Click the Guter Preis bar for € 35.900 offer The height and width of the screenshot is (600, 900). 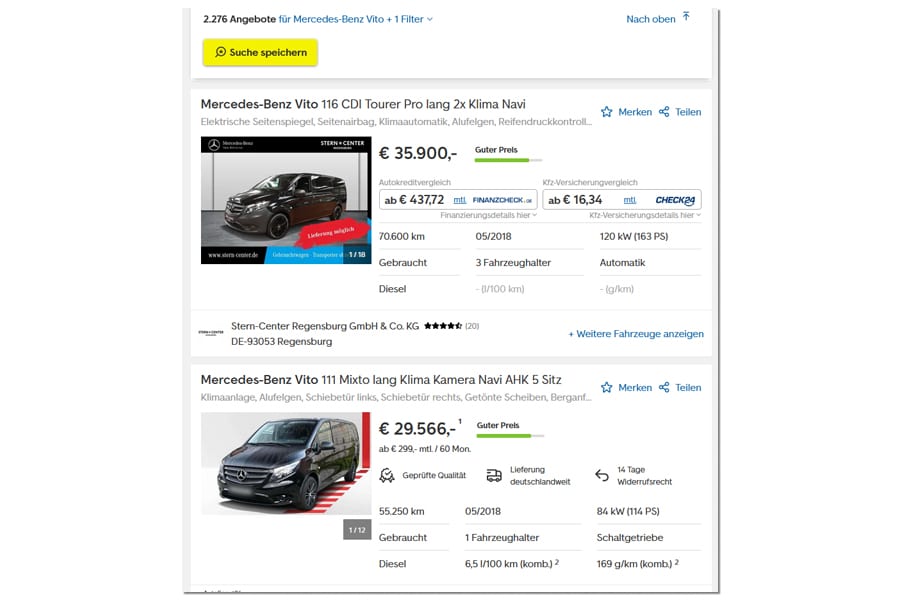click(x=508, y=160)
